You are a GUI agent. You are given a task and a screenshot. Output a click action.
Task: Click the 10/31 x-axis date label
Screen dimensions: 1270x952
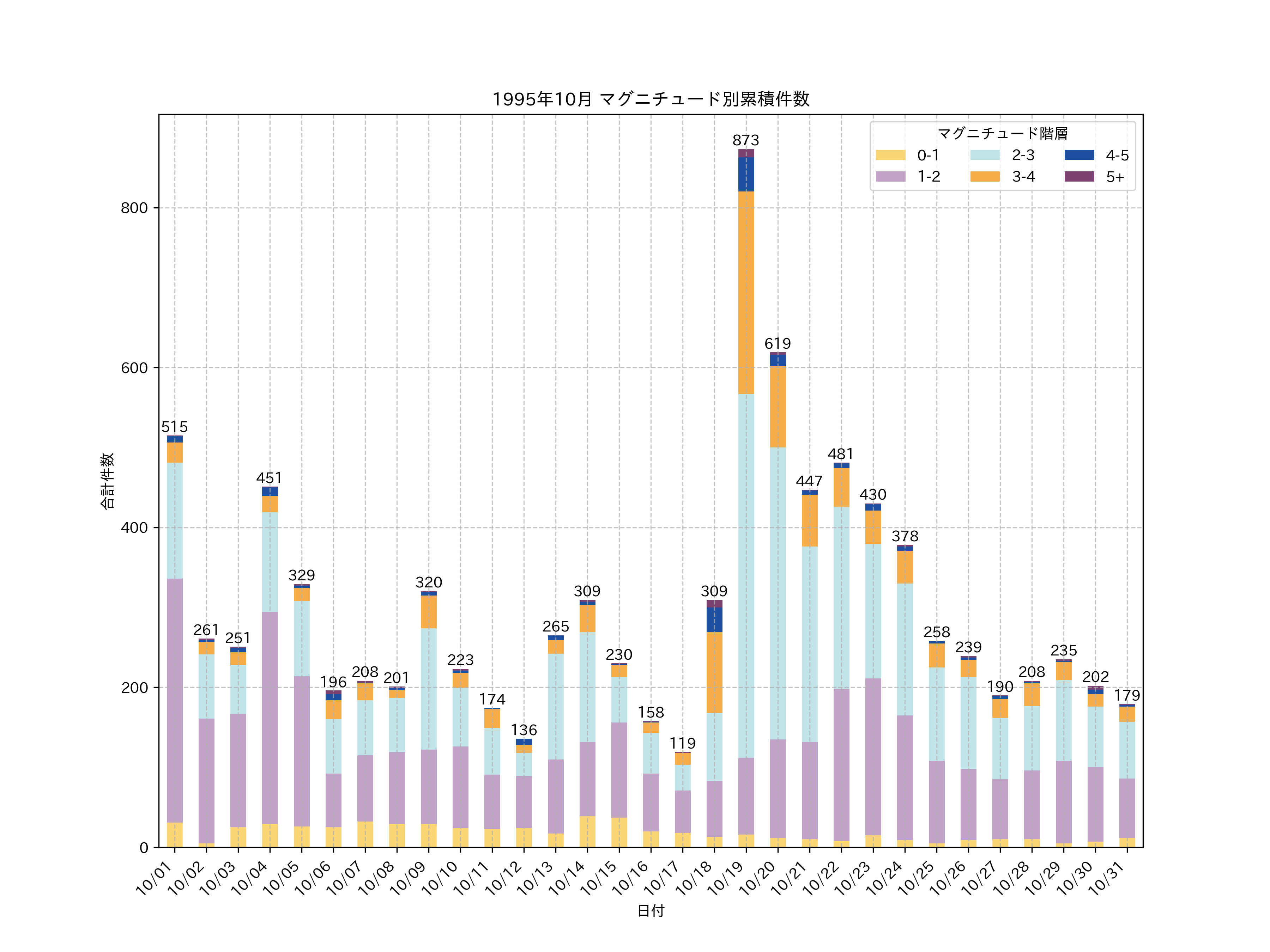pos(1106,878)
